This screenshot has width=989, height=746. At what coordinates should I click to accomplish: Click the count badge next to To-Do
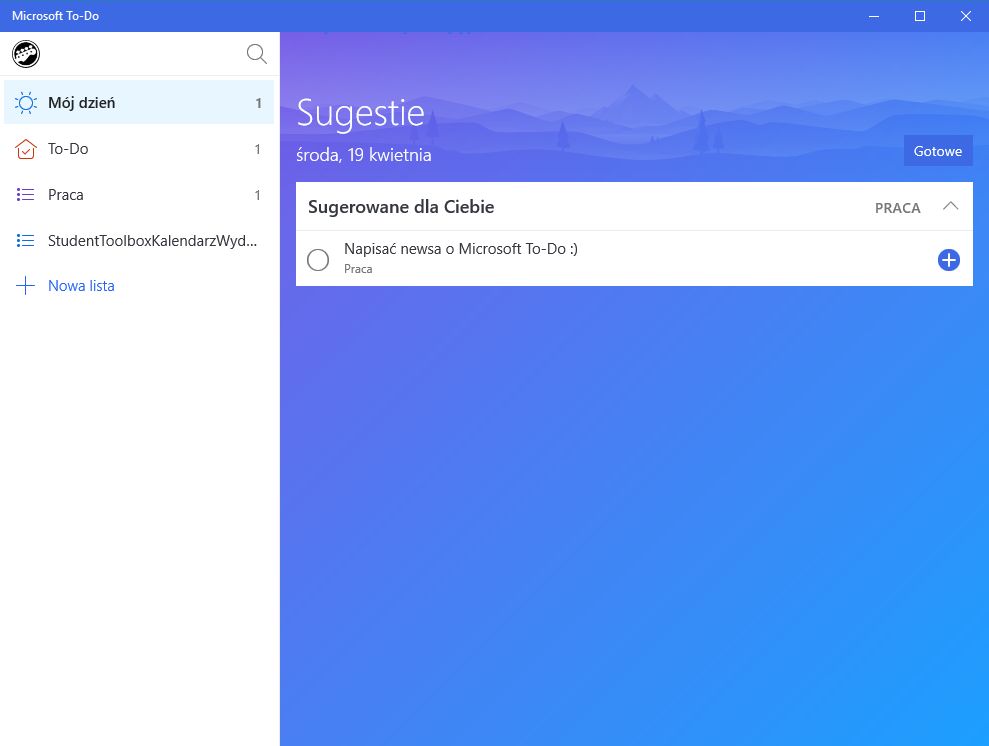257,149
